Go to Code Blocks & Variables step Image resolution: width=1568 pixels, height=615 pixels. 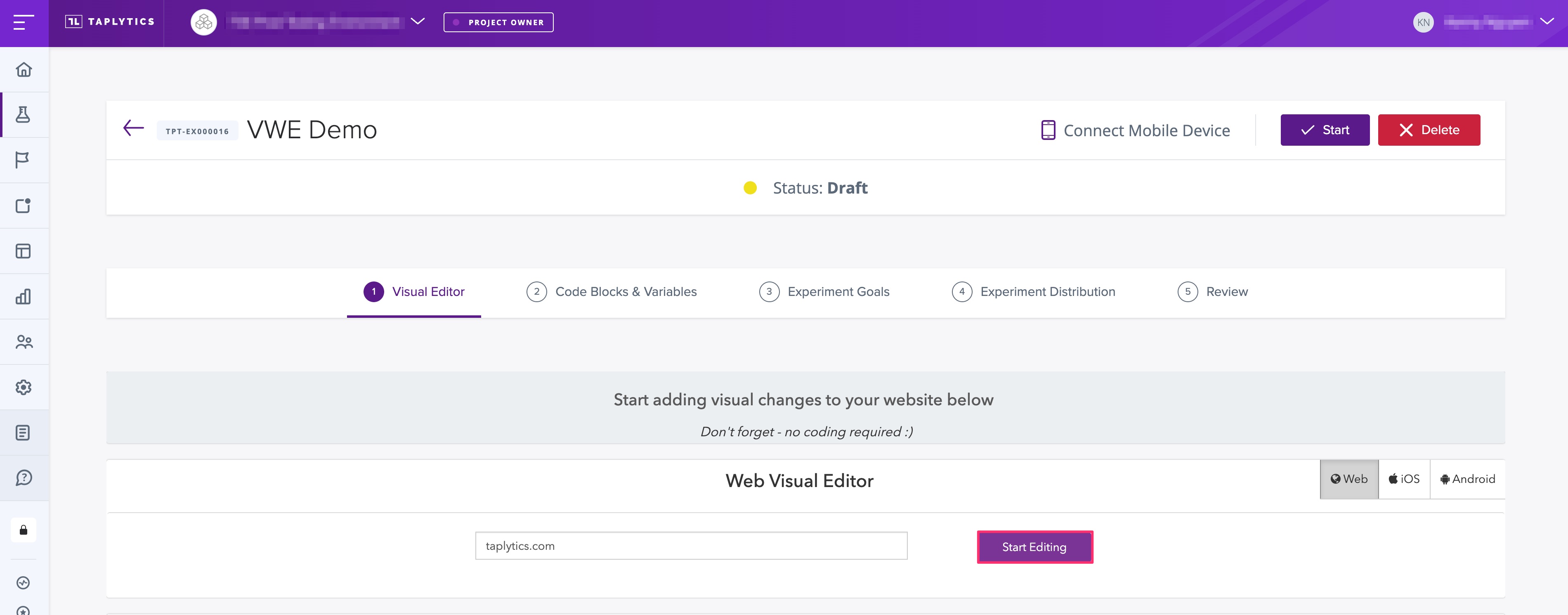pyautogui.click(x=612, y=292)
